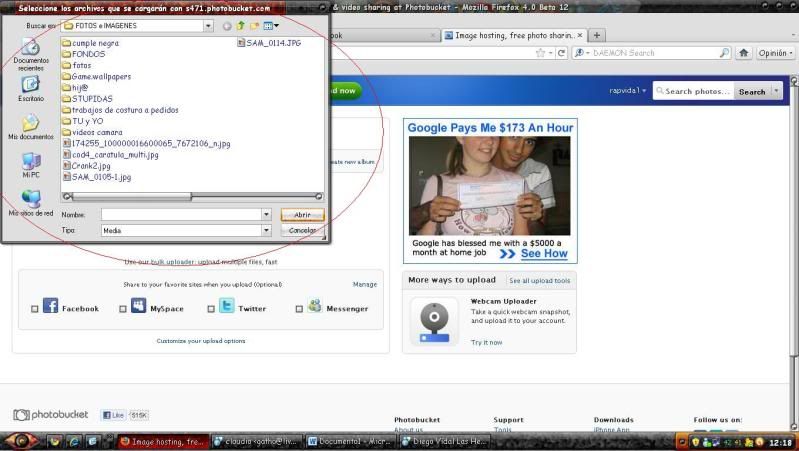Click See all upload tools link

click(x=540, y=281)
